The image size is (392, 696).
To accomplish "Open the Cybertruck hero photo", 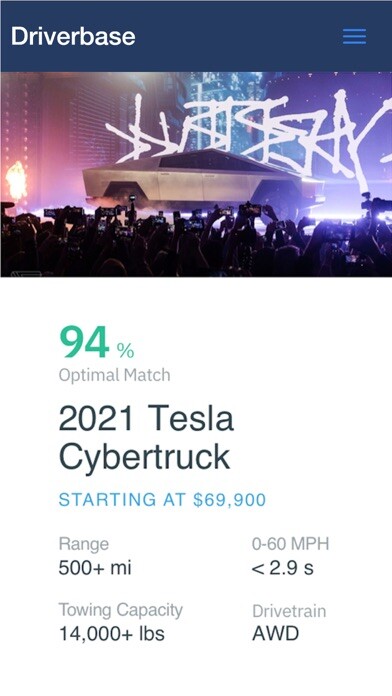I will point(196,174).
